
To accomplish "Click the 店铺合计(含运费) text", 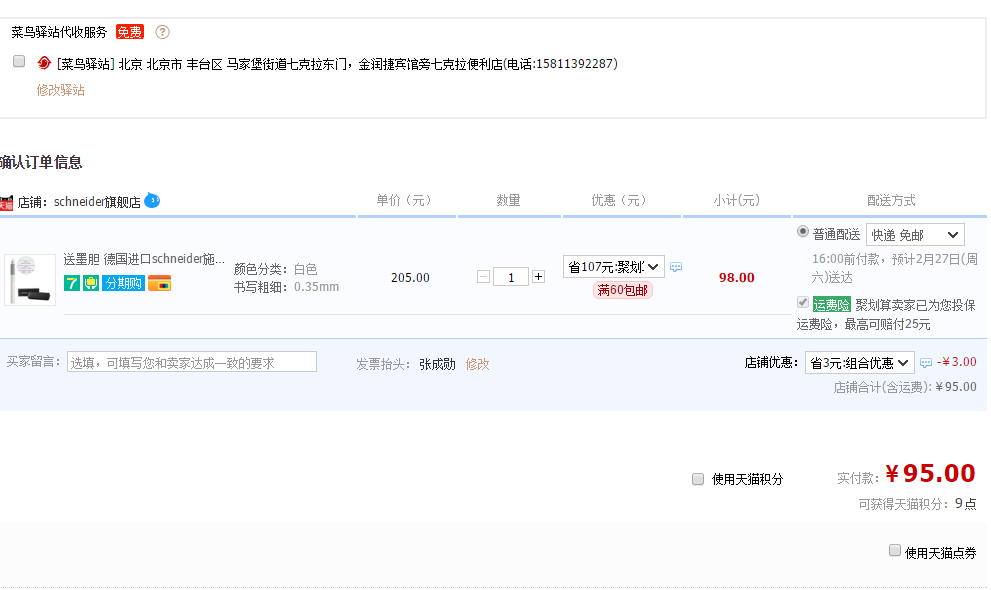I will [882, 387].
